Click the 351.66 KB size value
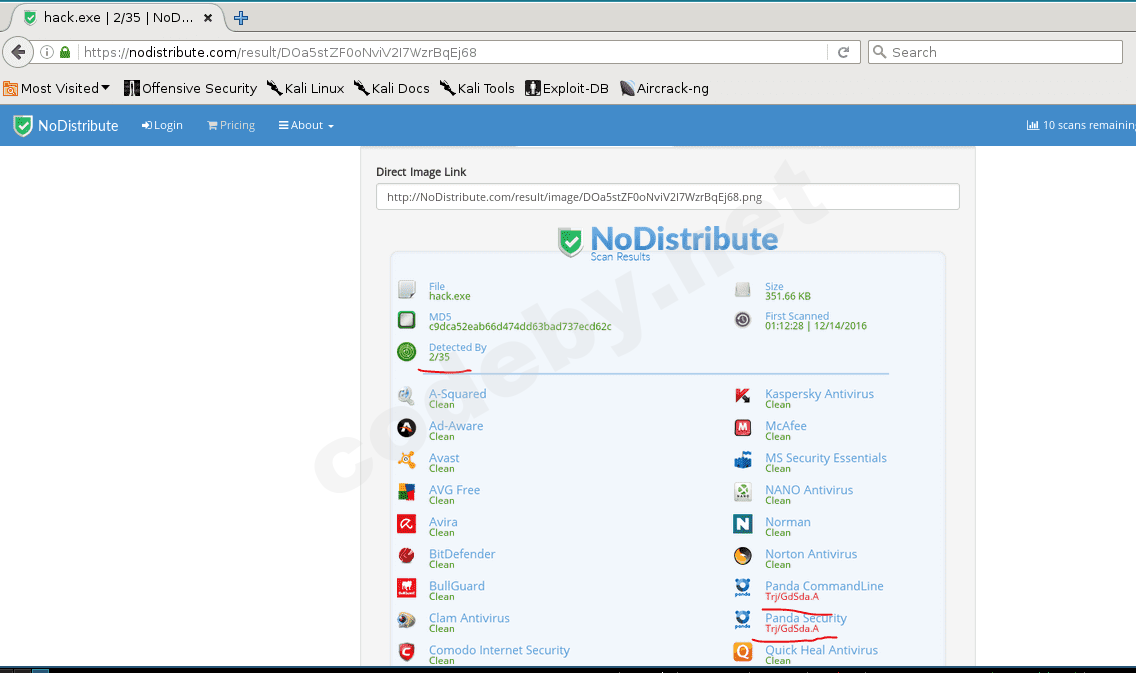Screen dimensions: 1136x673 (788, 296)
